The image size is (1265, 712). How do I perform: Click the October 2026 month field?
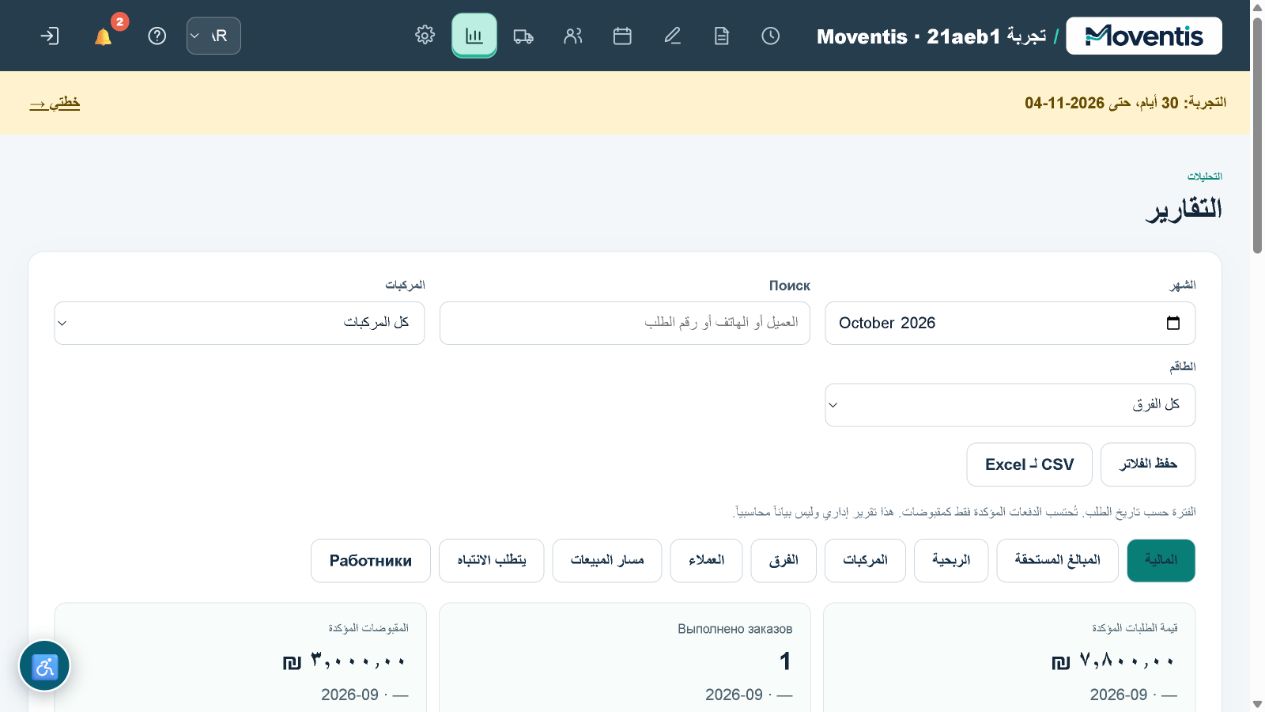tap(1010, 323)
